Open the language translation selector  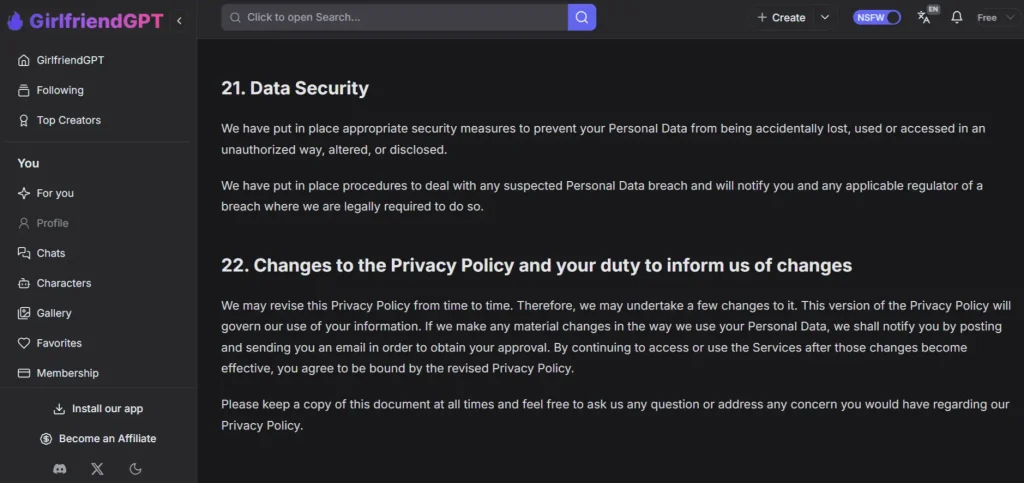pos(925,17)
